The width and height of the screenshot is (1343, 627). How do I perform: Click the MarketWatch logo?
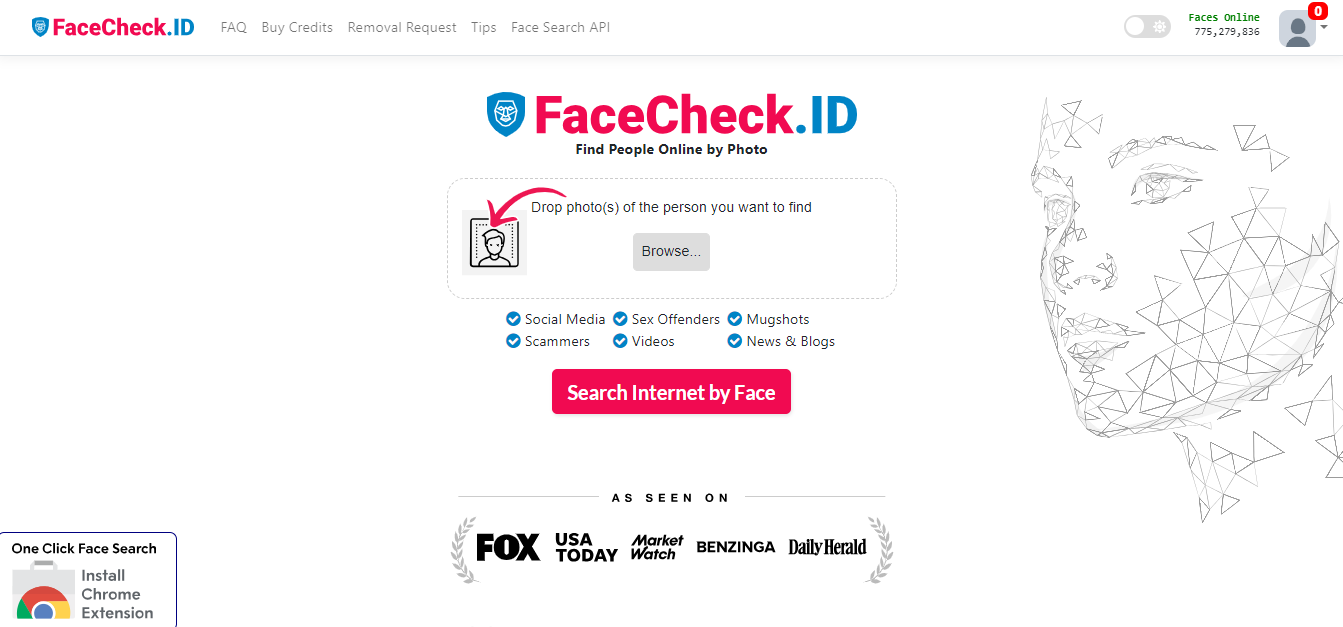pos(657,547)
